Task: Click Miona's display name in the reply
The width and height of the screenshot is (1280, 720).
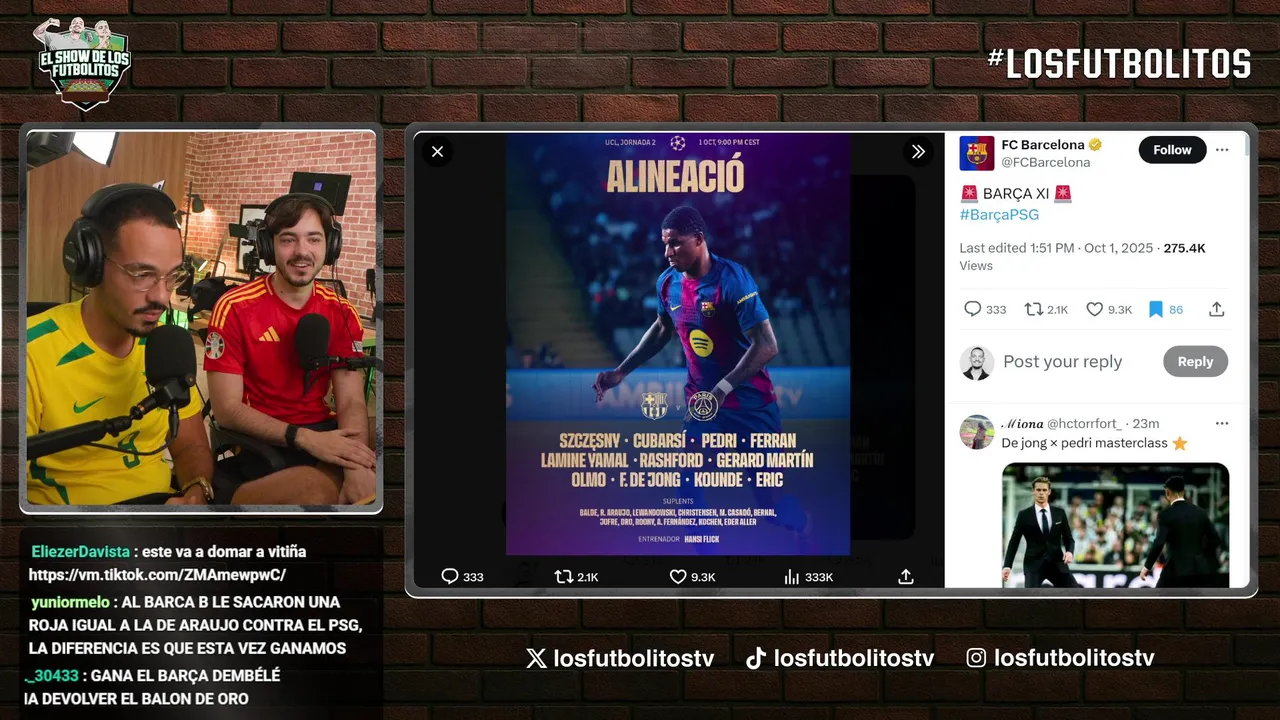Action: pyautogui.click(x=1022, y=423)
